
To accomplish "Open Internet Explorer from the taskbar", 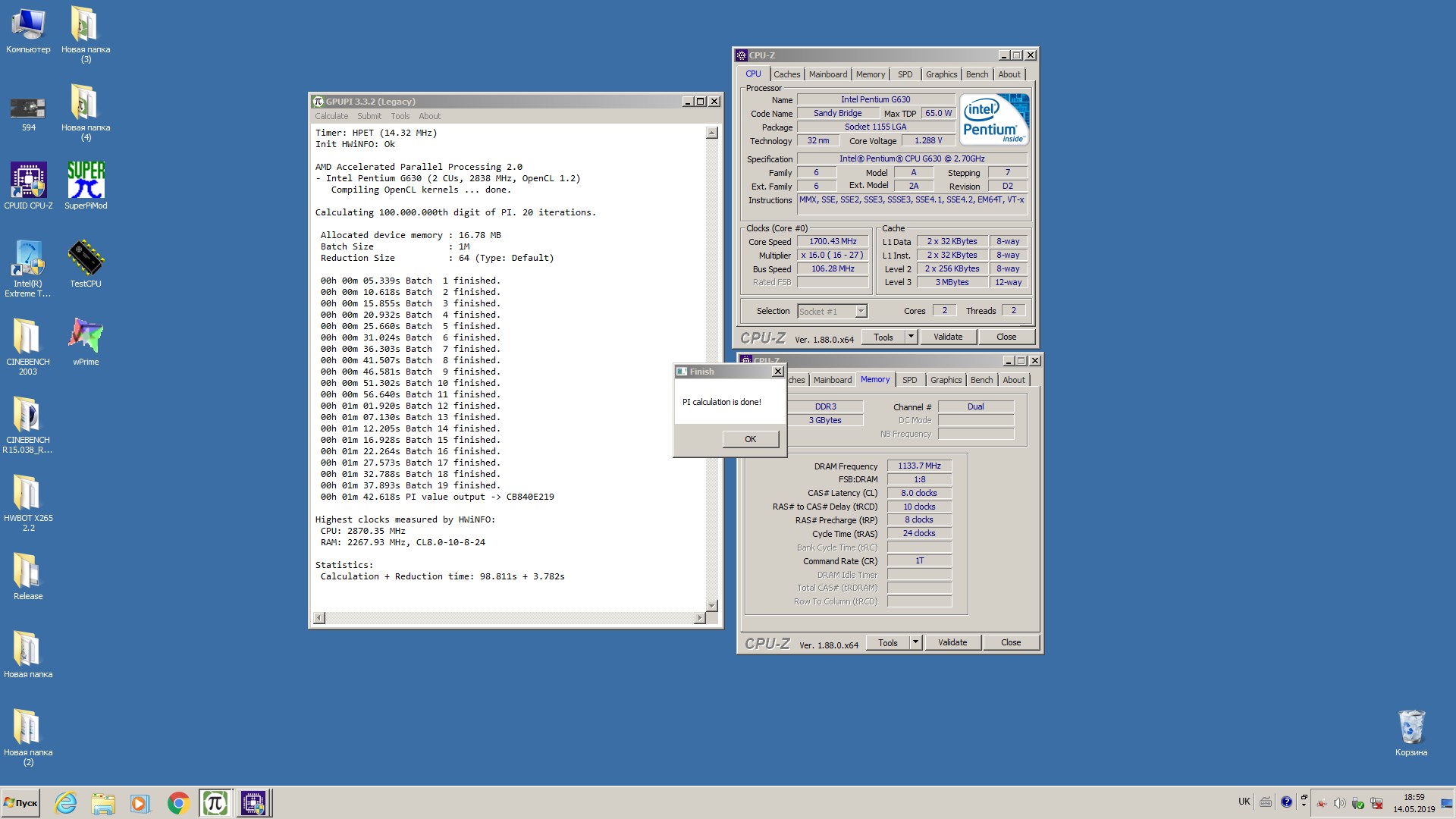I will (66, 803).
